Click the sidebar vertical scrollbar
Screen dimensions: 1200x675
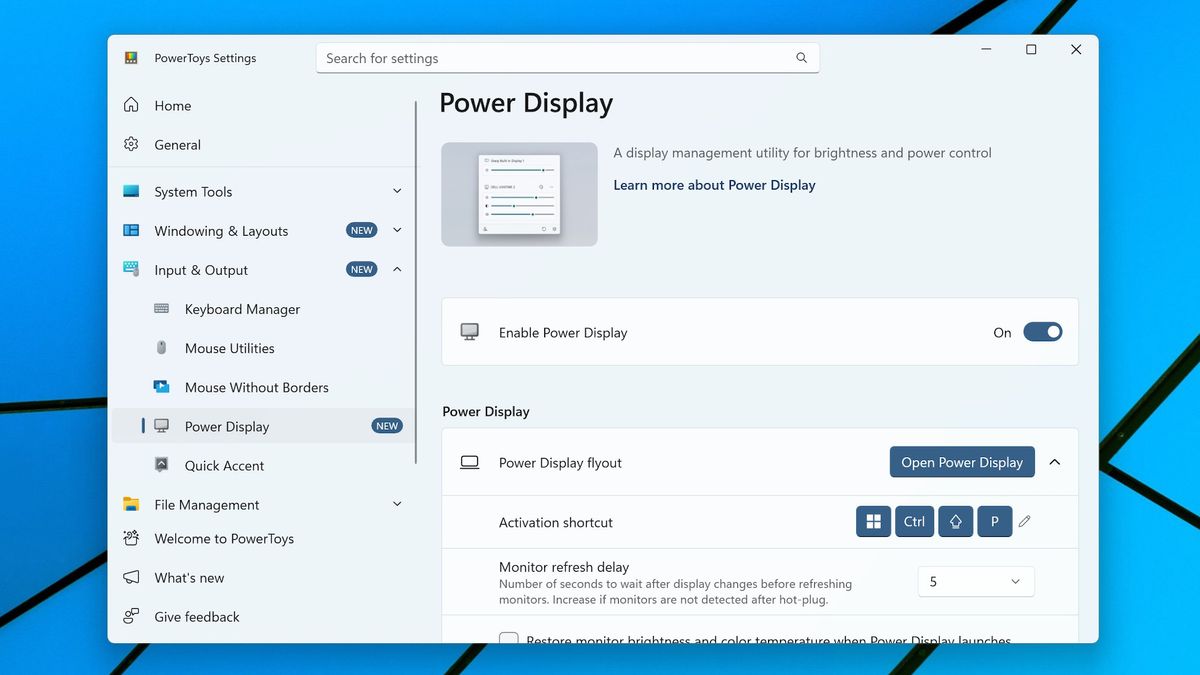pos(416,282)
